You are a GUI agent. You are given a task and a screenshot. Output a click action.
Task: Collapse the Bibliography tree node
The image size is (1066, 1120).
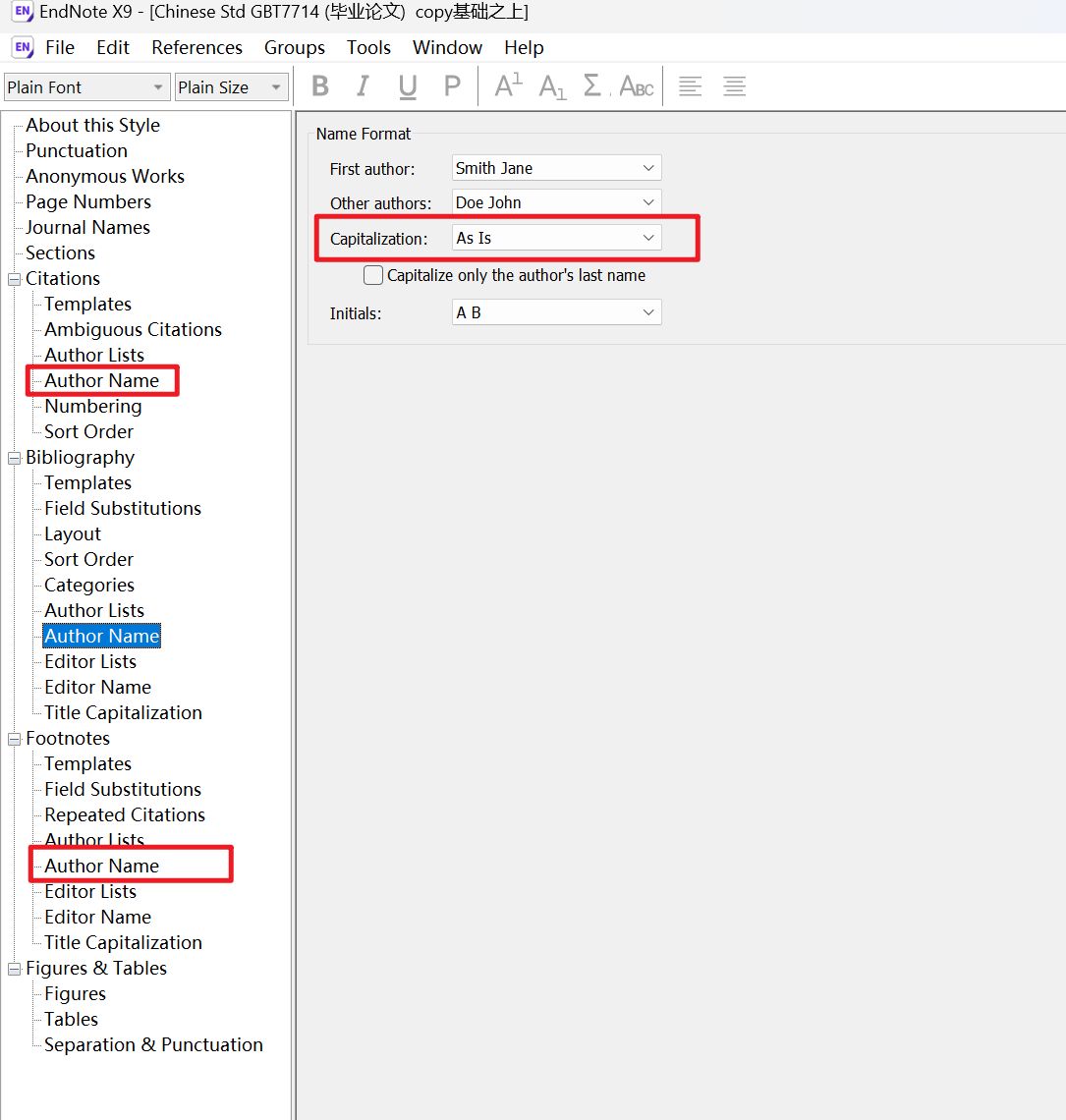(x=15, y=459)
